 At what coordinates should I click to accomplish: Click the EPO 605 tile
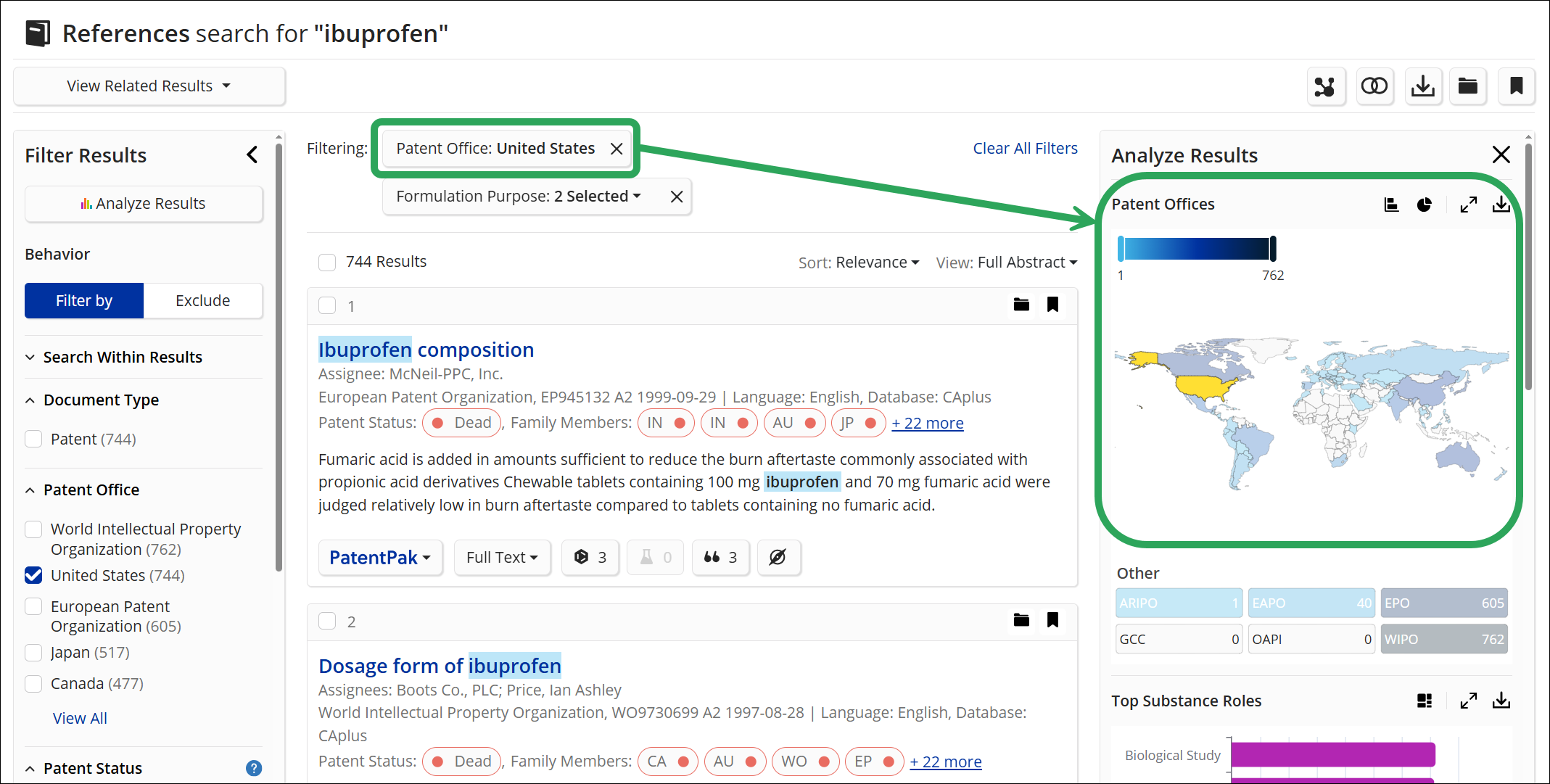point(1444,603)
